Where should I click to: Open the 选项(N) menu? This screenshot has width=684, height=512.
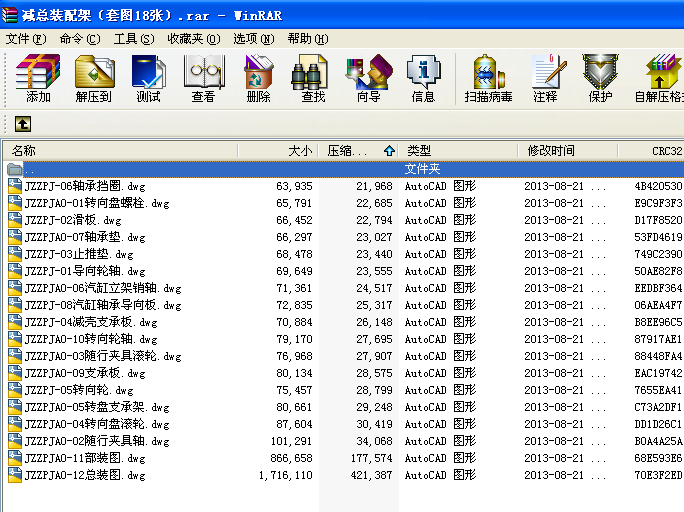coord(253,39)
